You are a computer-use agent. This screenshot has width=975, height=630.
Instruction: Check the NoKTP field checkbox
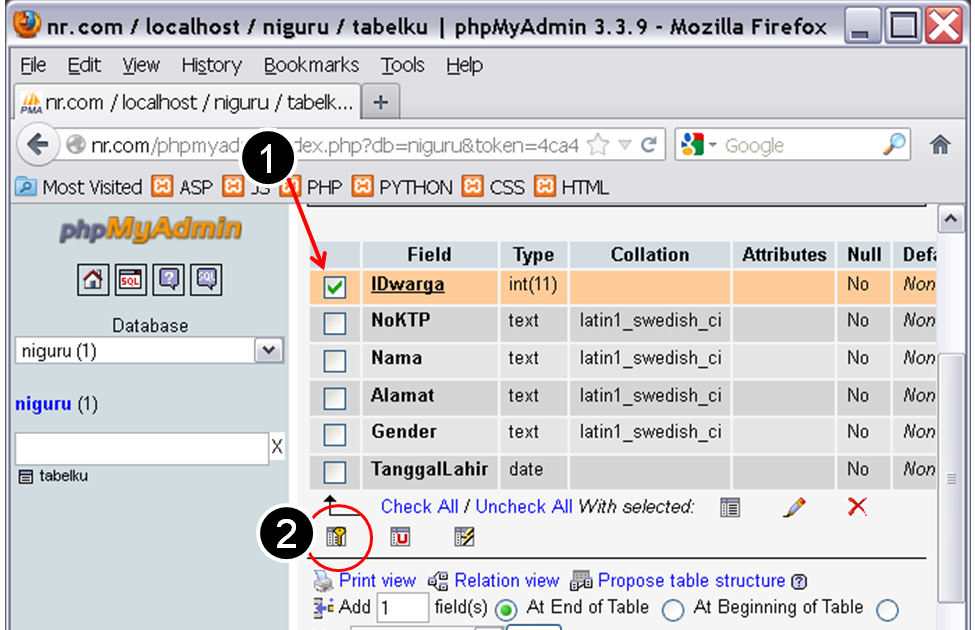pyautogui.click(x=335, y=322)
